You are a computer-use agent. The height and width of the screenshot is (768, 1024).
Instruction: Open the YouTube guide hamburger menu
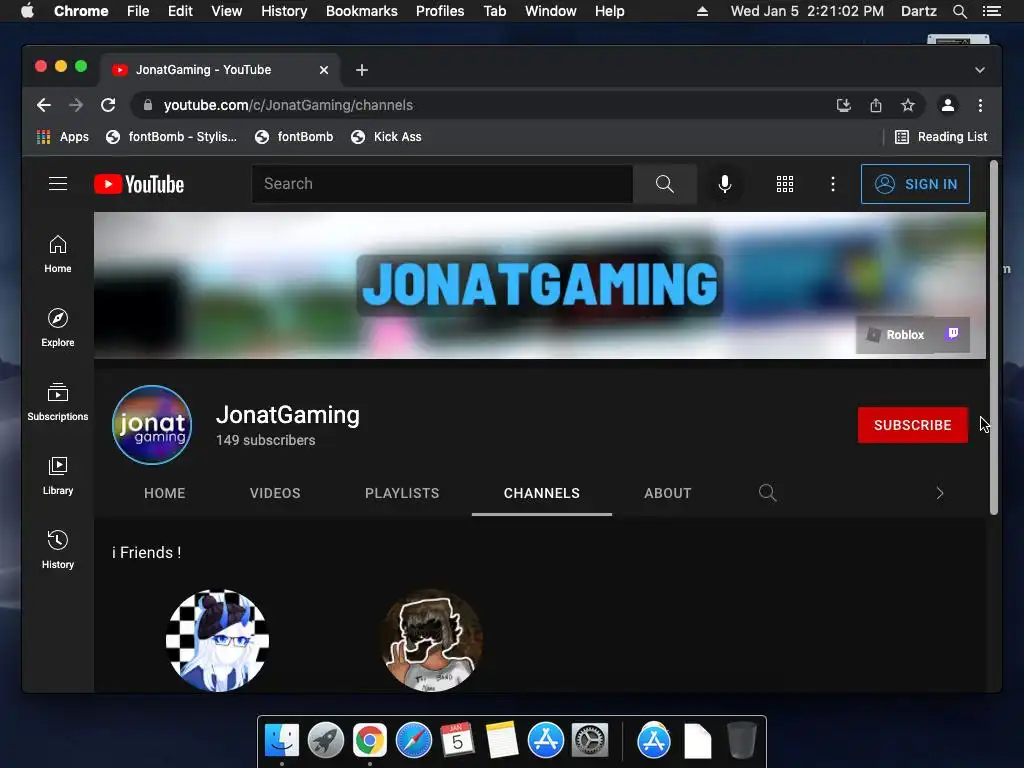(58, 184)
